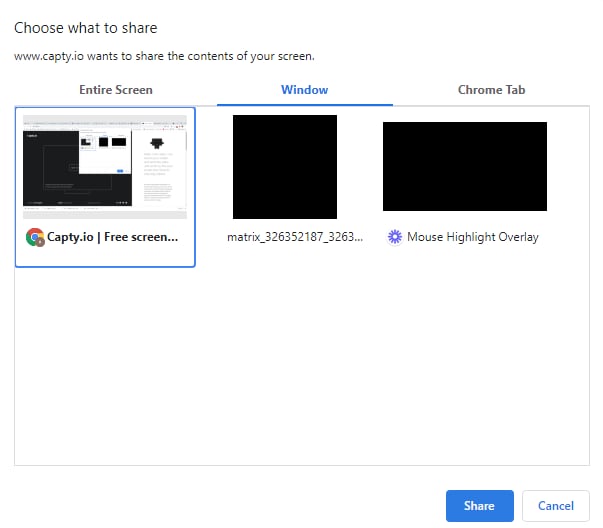This screenshot has width=603, height=528.
Task: Select the Capty.io window preview thumbnail
Action: pyautogui.click(x=105, y=167)
